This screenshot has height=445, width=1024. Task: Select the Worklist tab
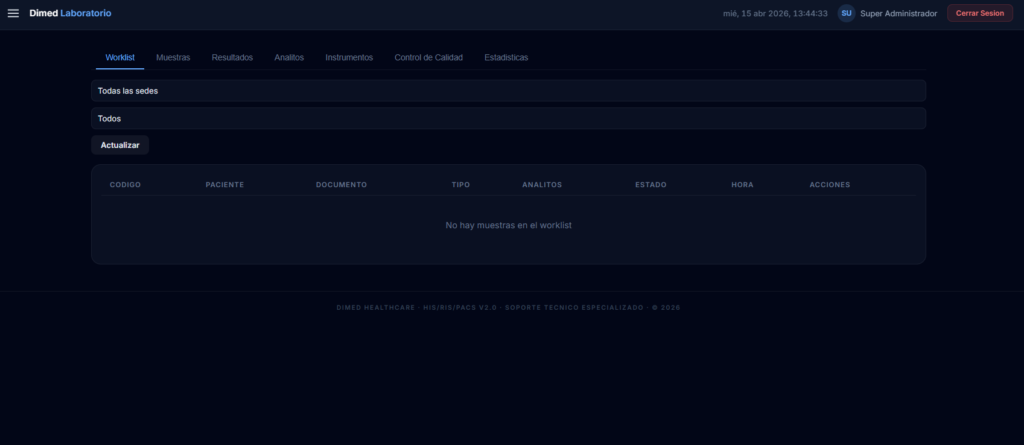120,57
